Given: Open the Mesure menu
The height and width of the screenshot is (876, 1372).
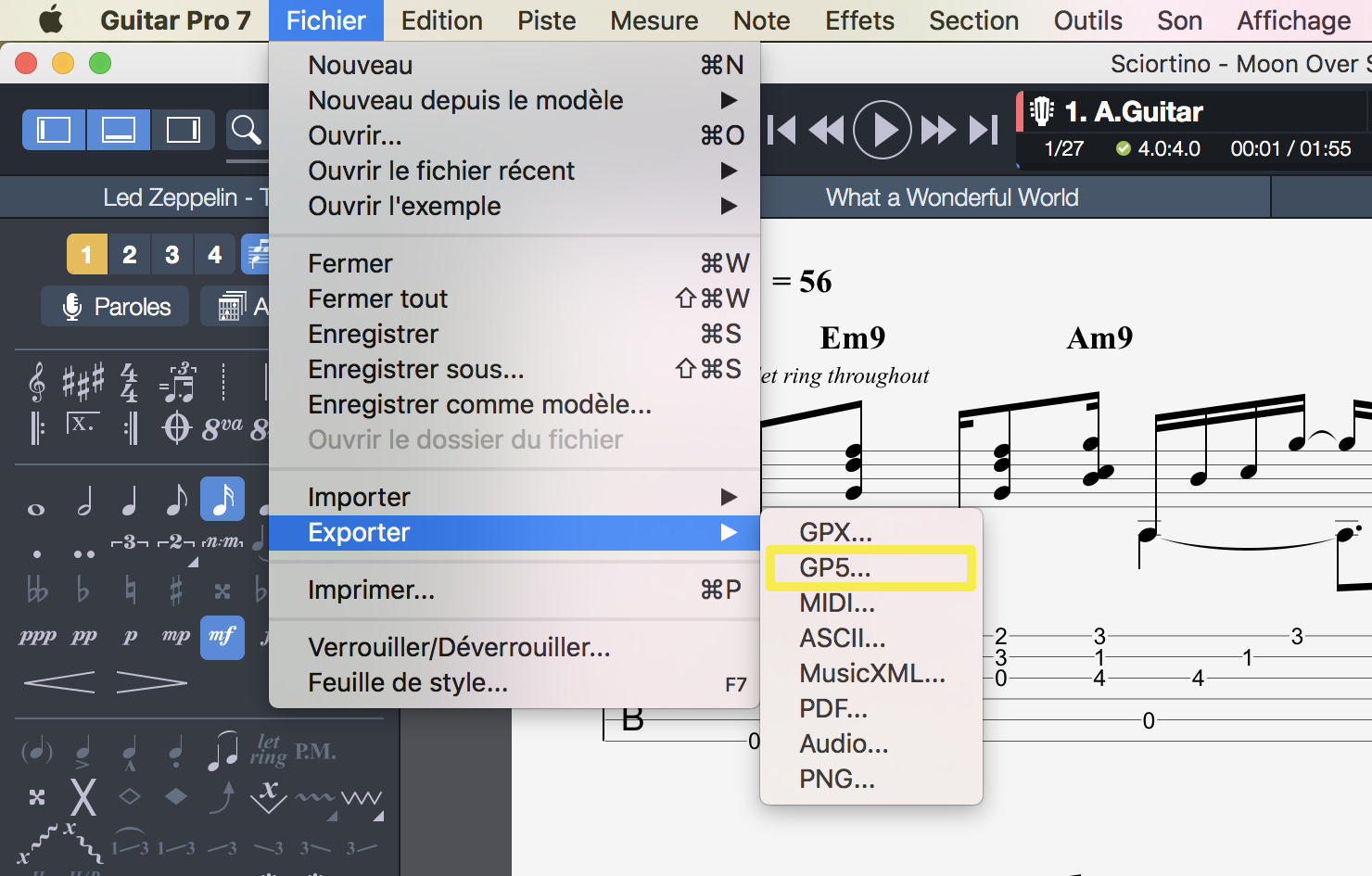Looking at the screenshot, I should point(654,20).
